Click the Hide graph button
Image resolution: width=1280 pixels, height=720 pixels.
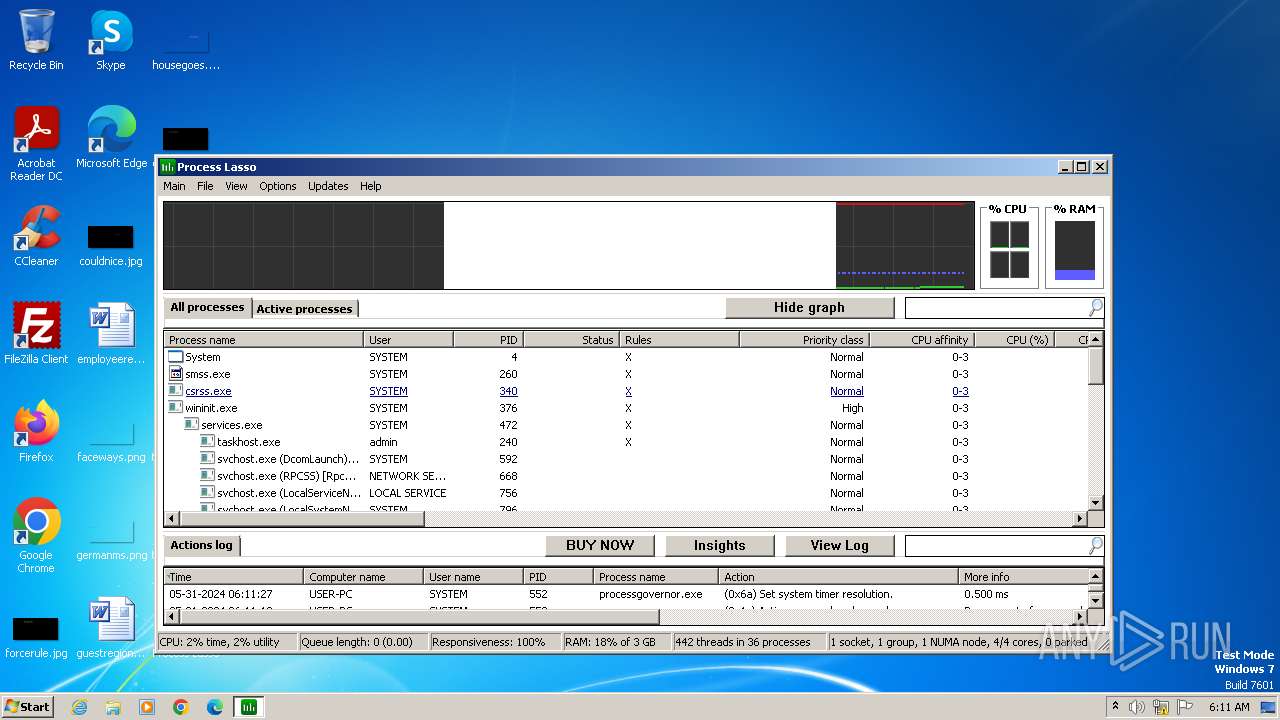(x=809, y=308)
